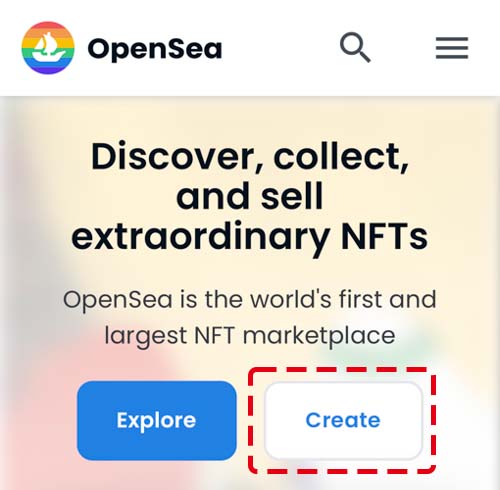
Task: Click the word 'collect' in headline
Action: pyautogui.click(x=338, y=156)
